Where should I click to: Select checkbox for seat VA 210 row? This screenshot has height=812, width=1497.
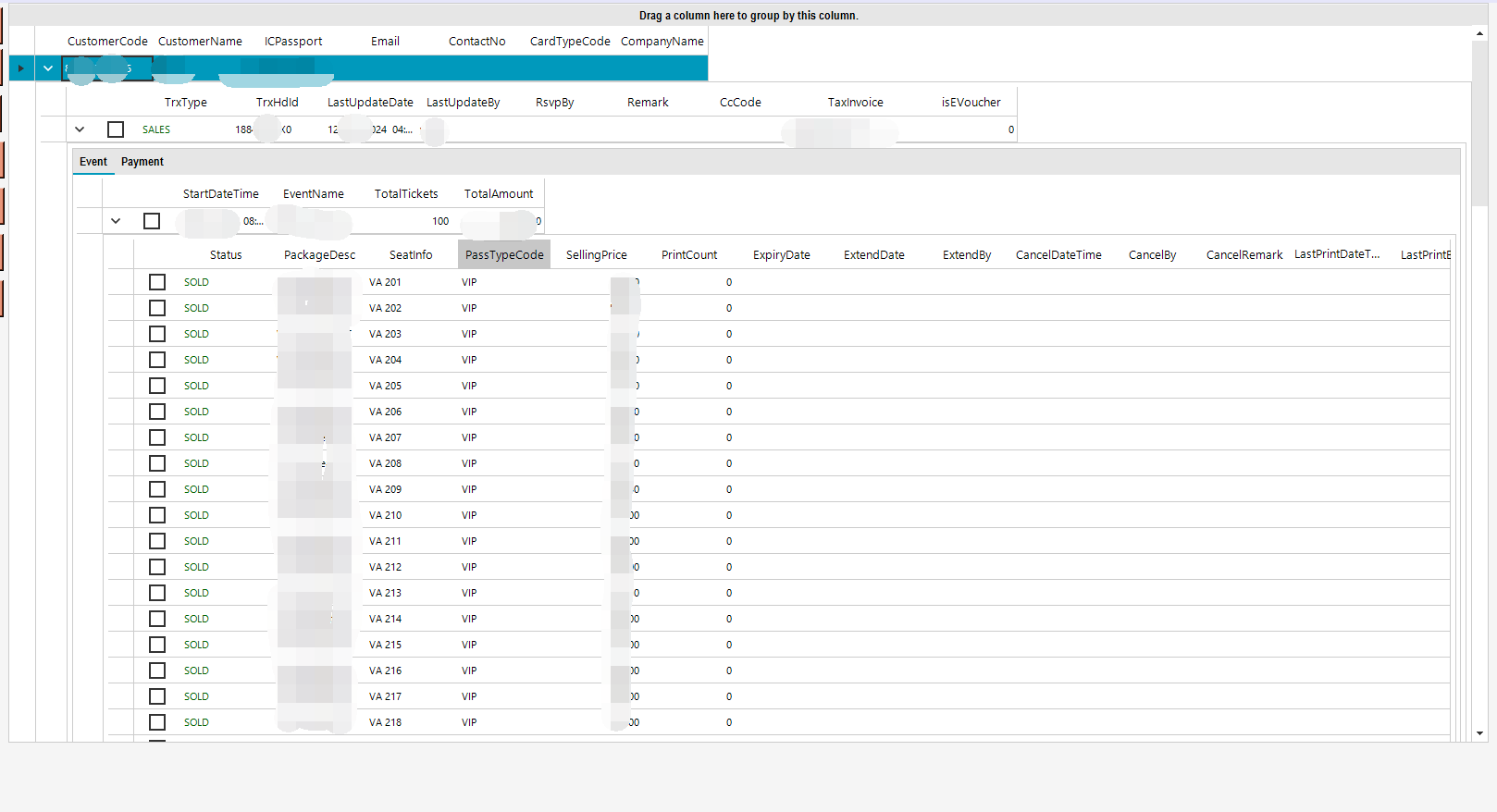pos(157,515)
